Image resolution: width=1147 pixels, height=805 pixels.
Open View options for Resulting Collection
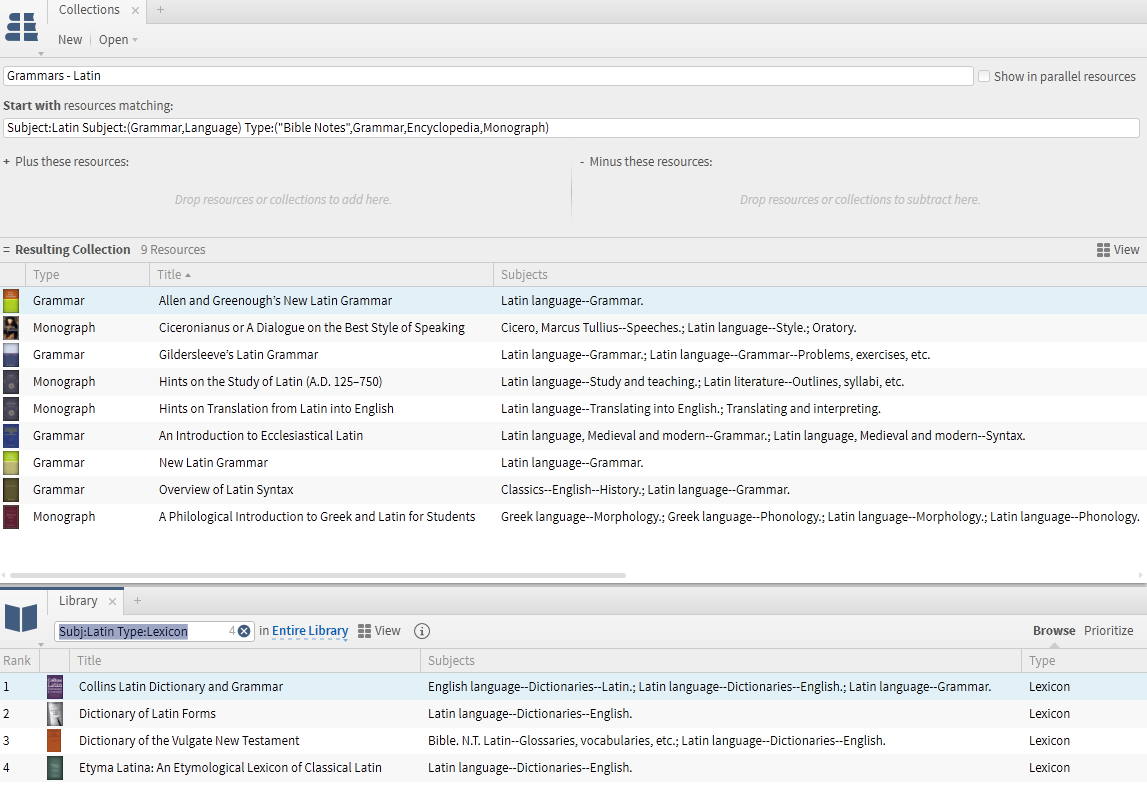[1118, 250]
